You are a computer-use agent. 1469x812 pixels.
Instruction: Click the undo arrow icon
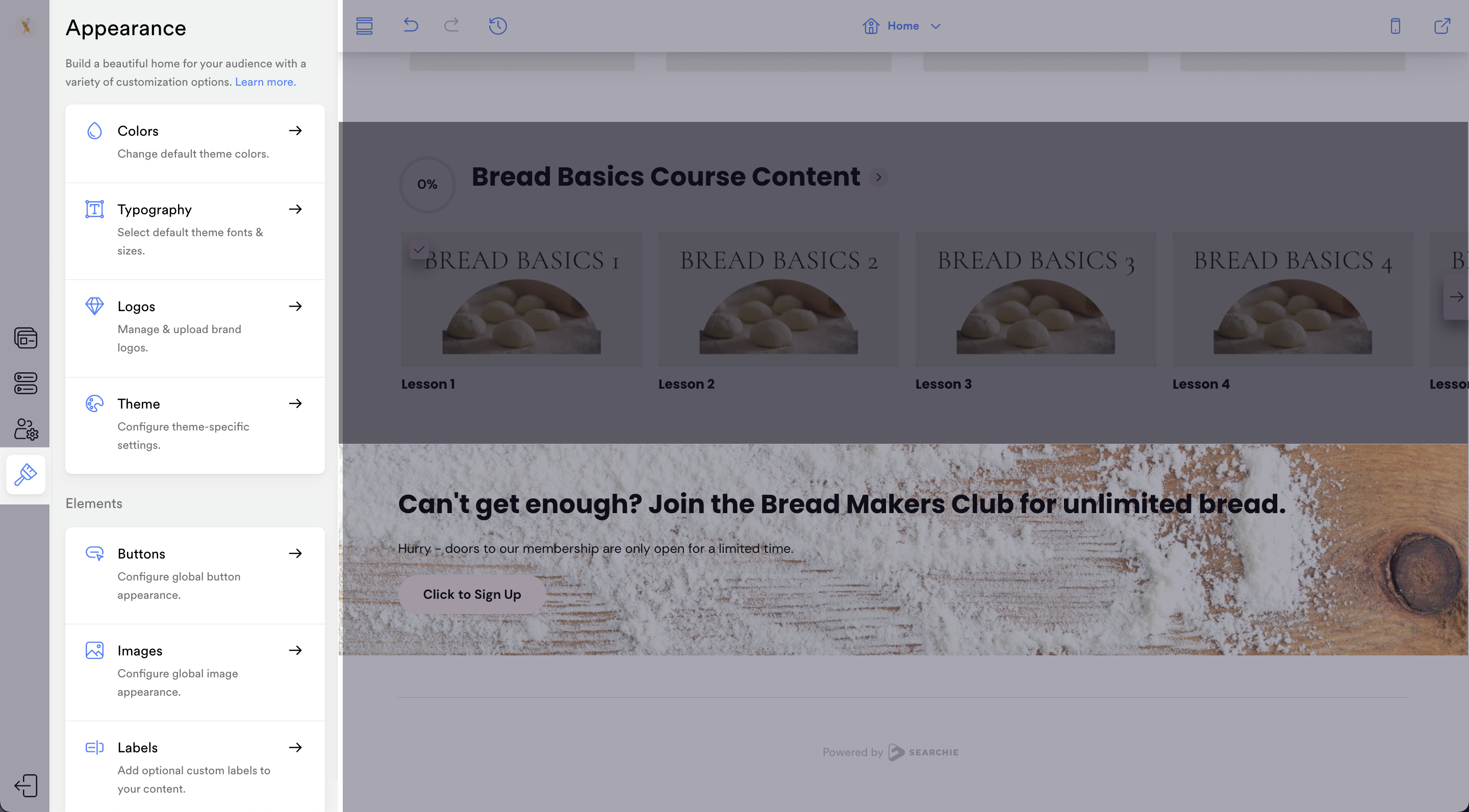(x=411, y=25)
